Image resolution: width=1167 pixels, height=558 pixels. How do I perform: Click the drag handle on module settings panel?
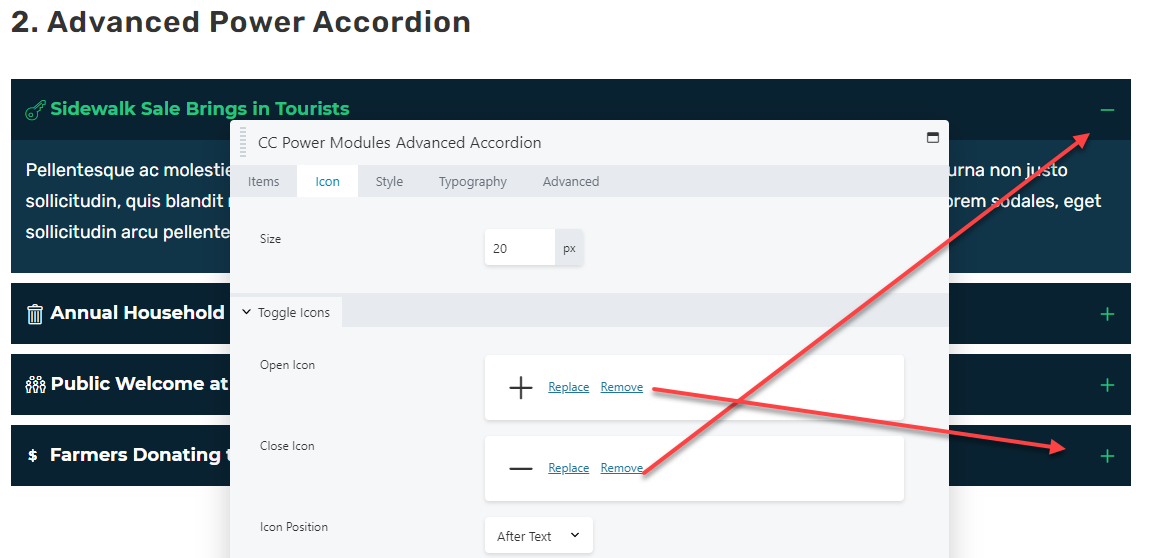[243, 141]
